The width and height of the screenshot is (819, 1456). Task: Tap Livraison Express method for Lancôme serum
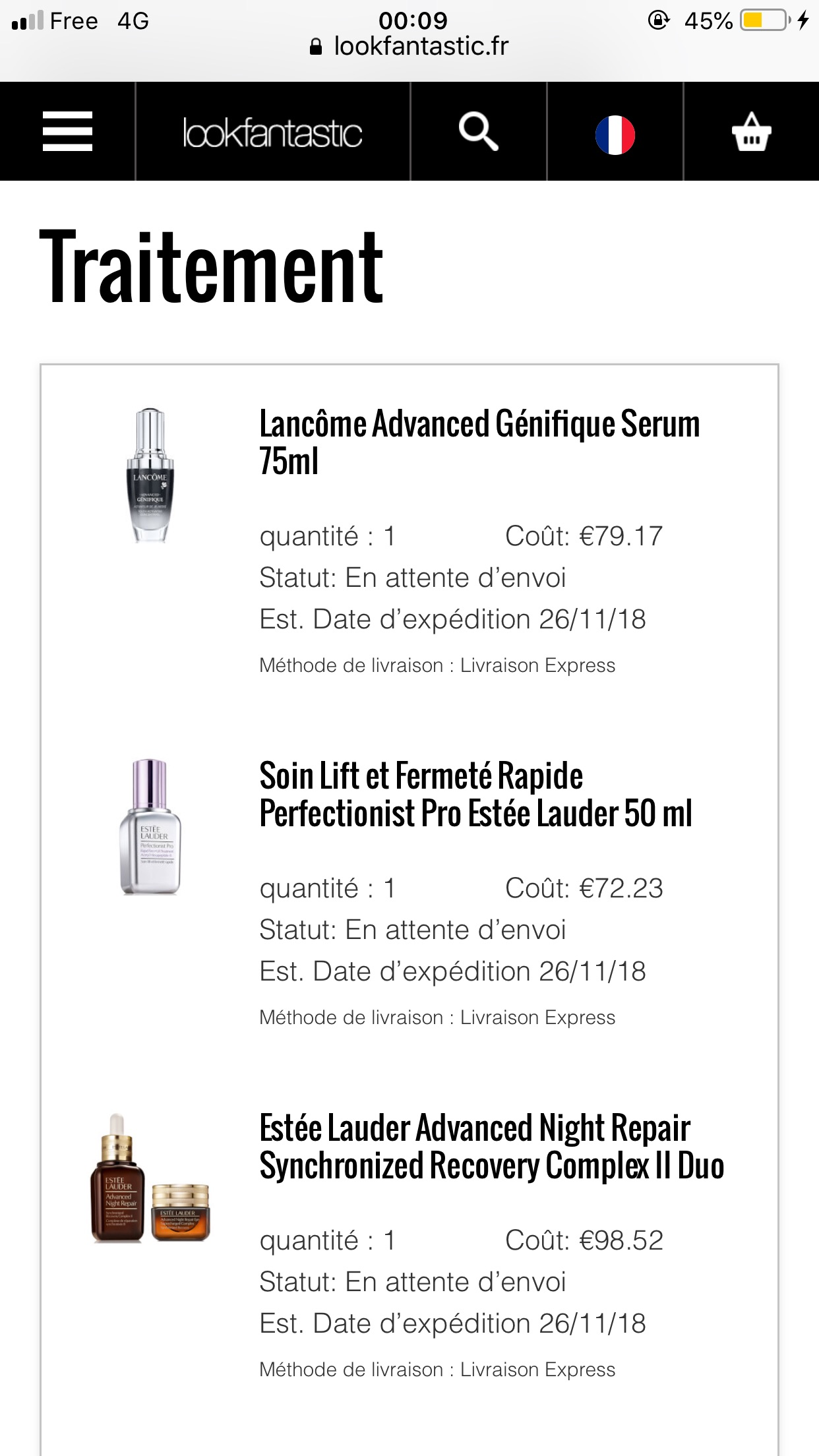(537, 665)
